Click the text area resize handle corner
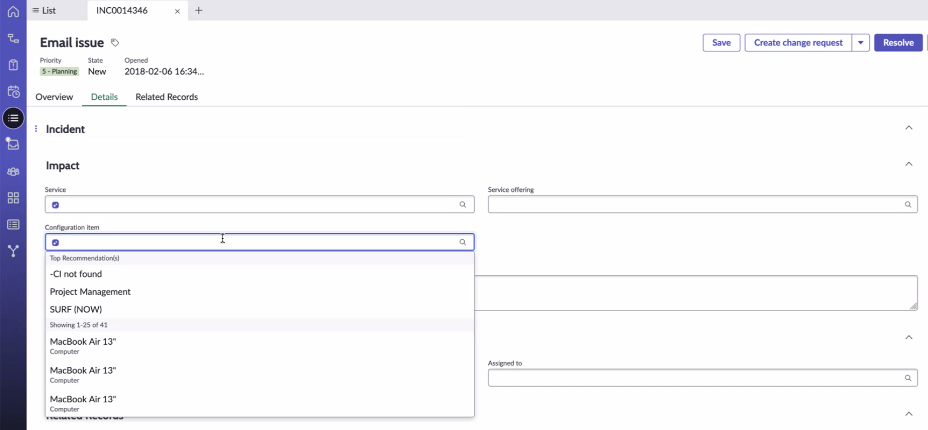Screen dimensions: 928x430 pos(914,306)
